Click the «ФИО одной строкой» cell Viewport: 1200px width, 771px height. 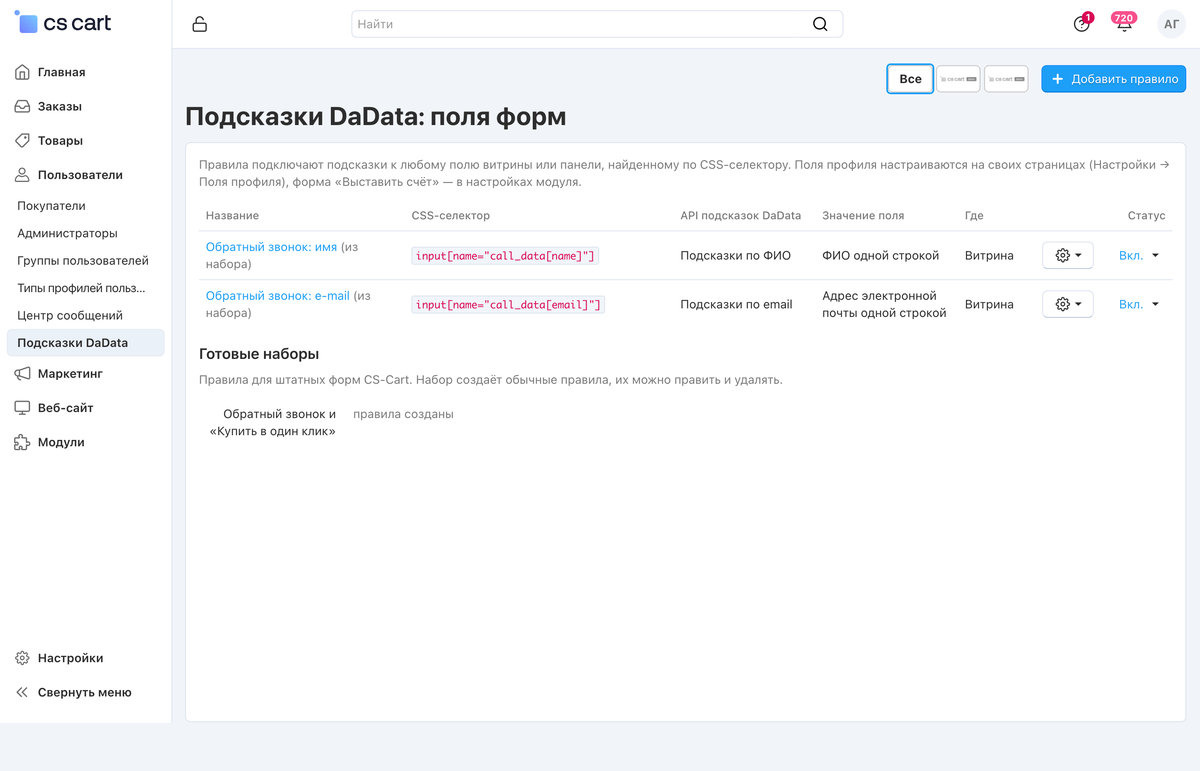pyautogui.click(x=881, y=255)
